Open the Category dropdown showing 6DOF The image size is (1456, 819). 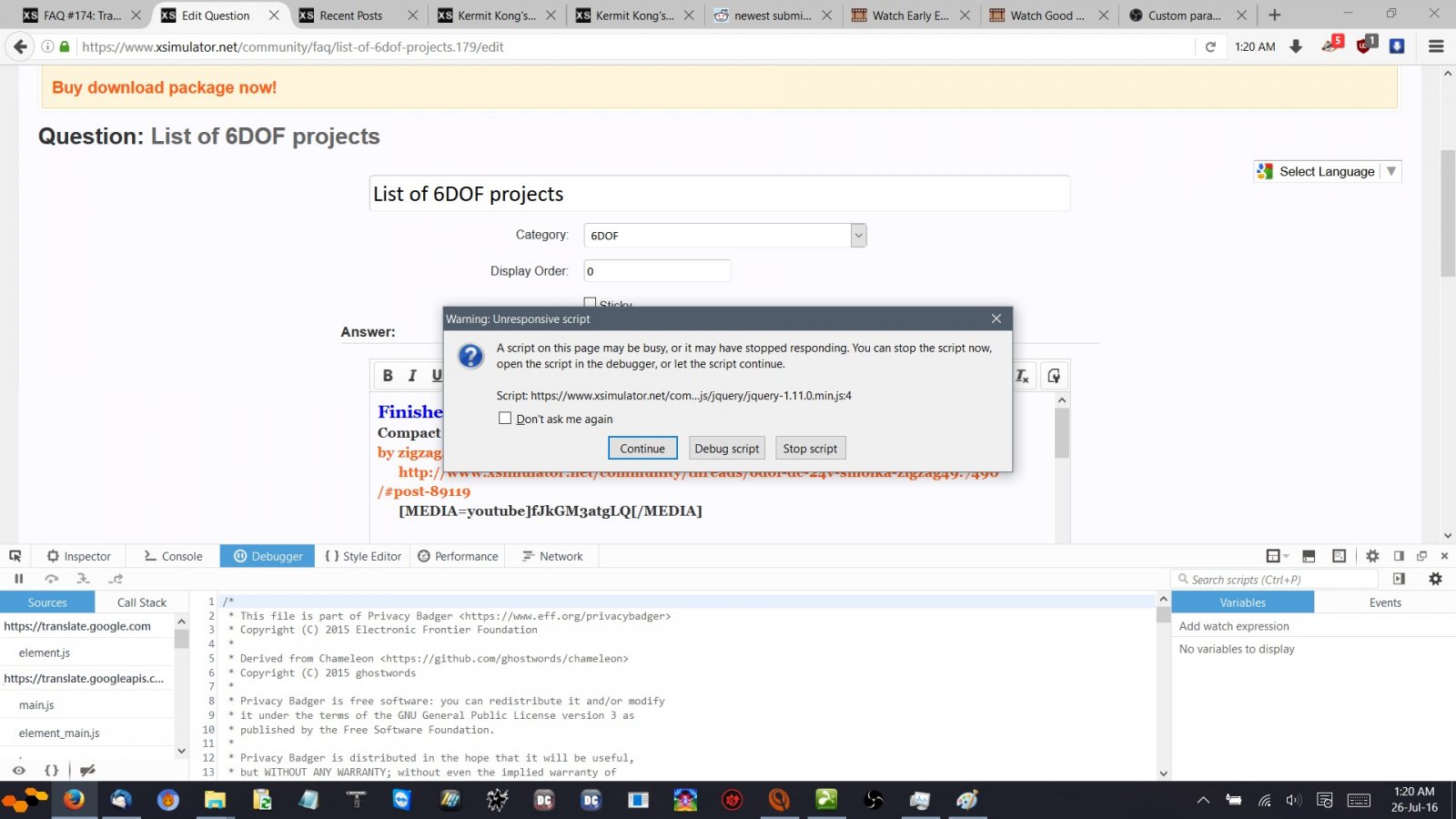(x=856, y=235)
